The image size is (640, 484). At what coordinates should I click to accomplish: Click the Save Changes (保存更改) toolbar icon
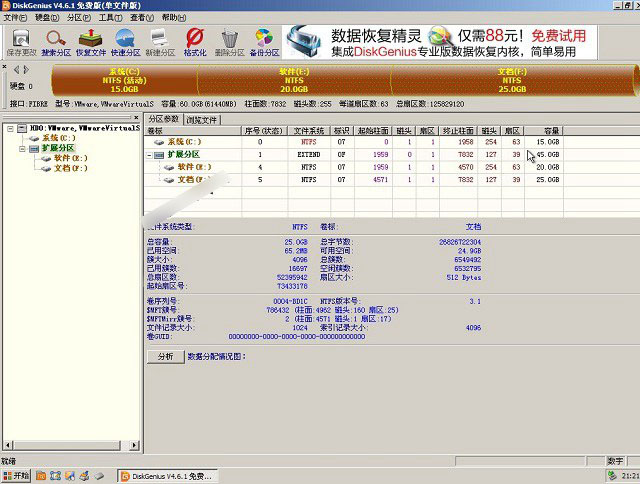pos(21,42)
